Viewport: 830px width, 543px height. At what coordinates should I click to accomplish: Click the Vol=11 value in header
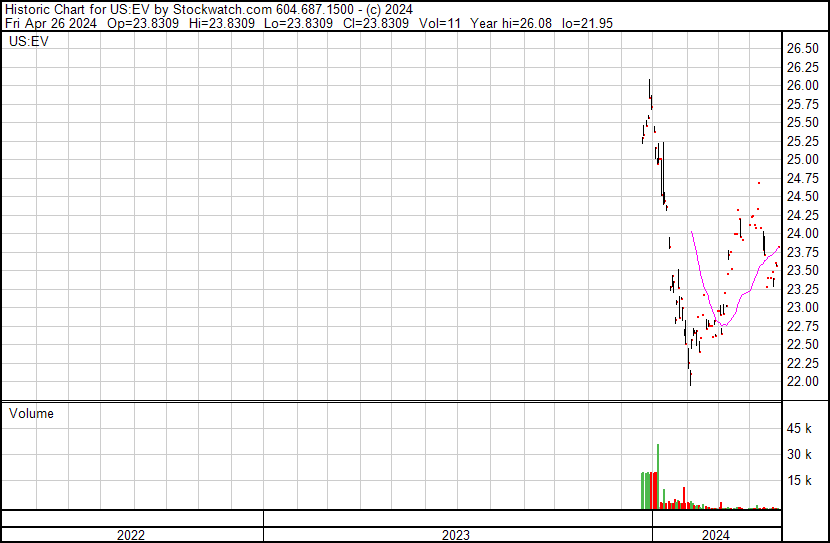click(440, 24)
